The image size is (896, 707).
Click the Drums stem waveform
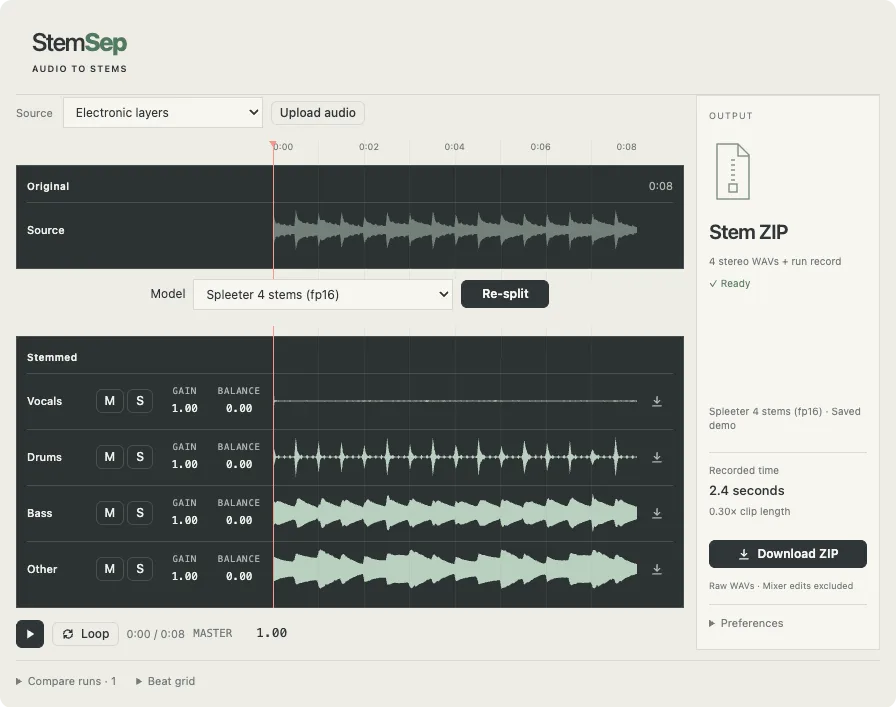click(455, 457)
